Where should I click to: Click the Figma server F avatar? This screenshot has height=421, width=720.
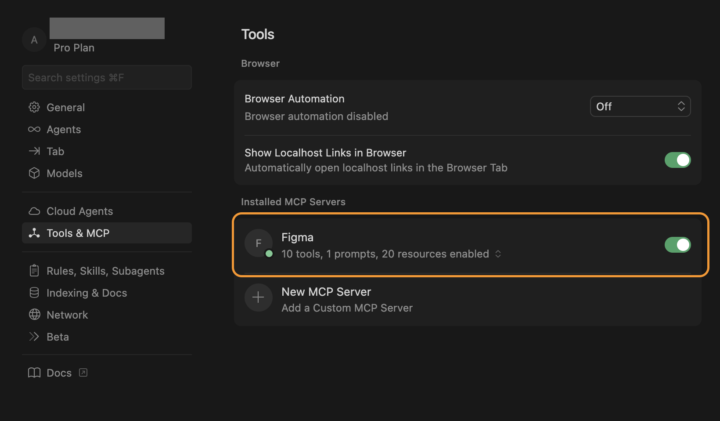click(259, 243)
